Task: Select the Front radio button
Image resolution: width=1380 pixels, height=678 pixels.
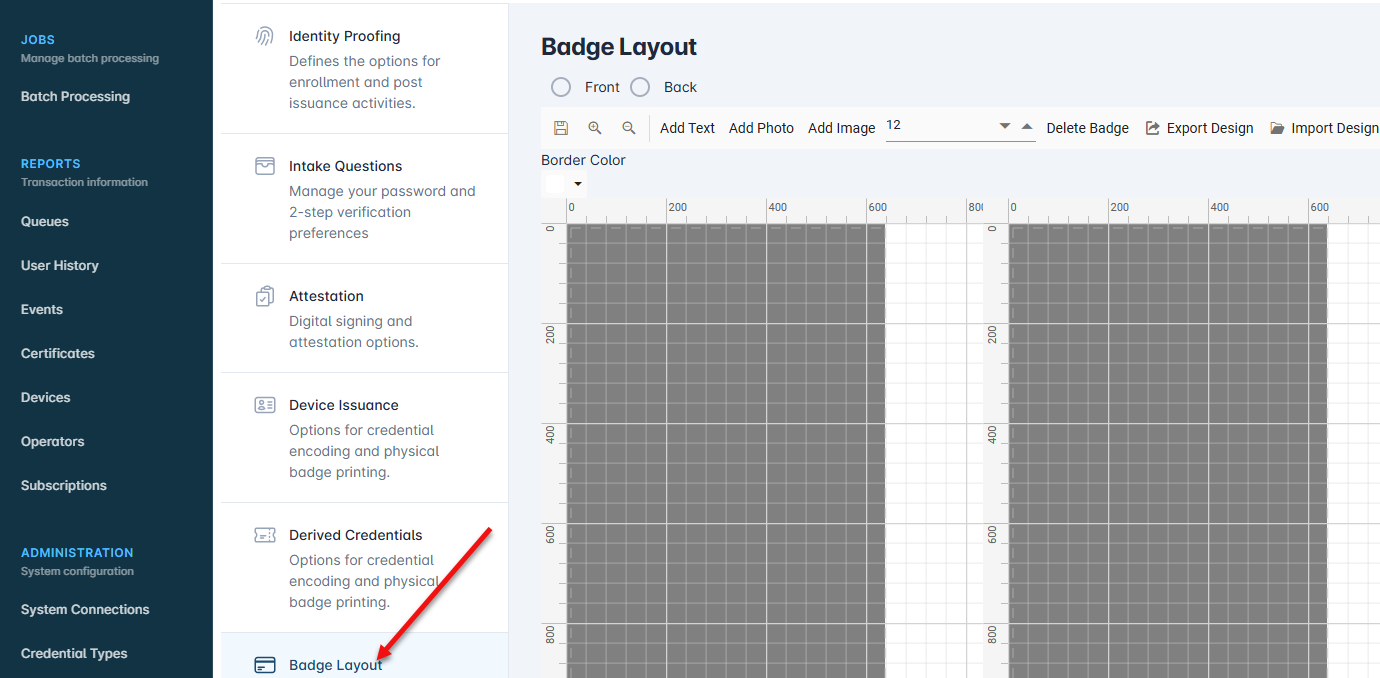Action: point(561,87)
